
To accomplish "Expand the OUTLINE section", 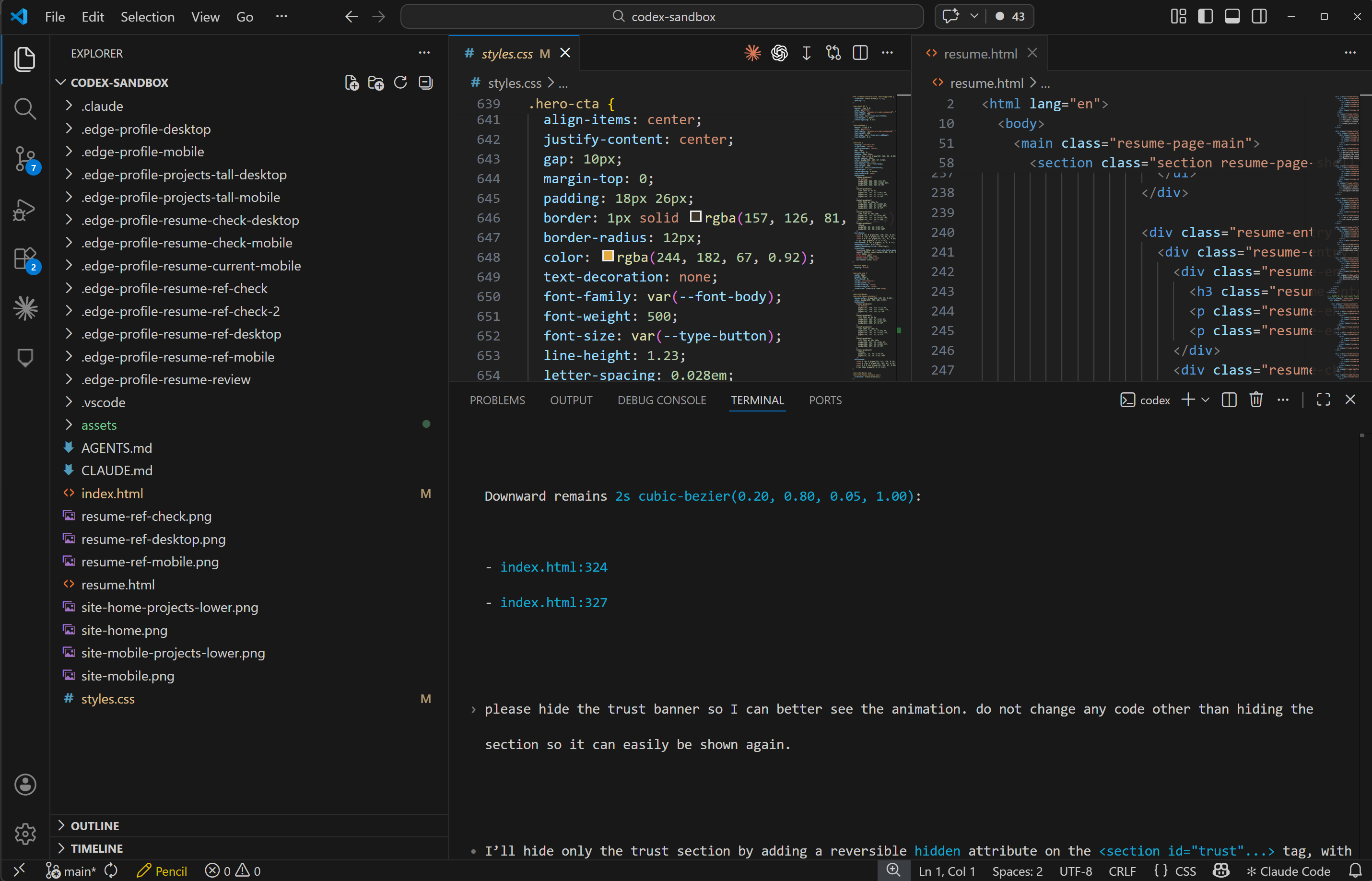I will tap(95, 825).
